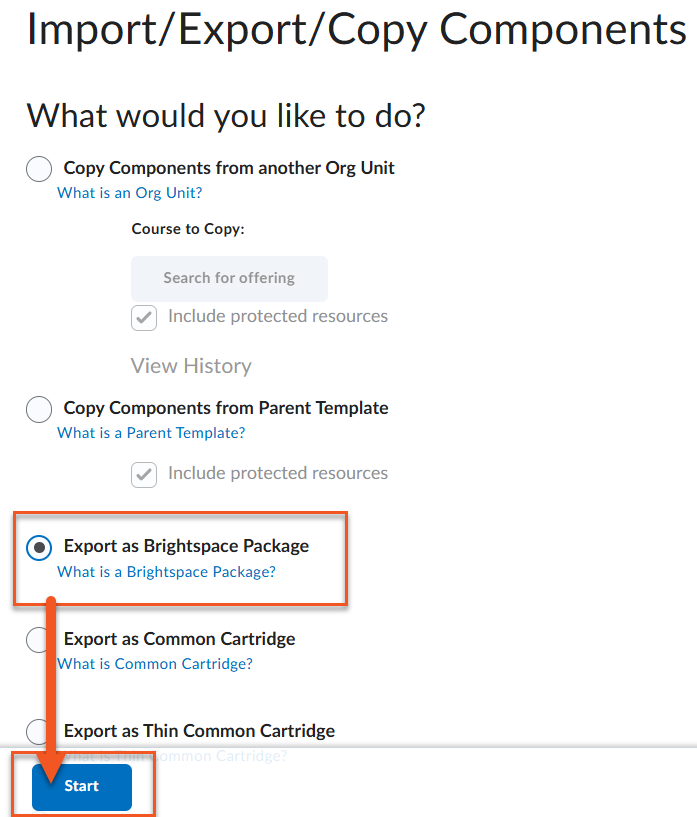Select the Export as Brightspace Package radio button
The width and height of the screenshot is (697, 817).
[39, 548]
